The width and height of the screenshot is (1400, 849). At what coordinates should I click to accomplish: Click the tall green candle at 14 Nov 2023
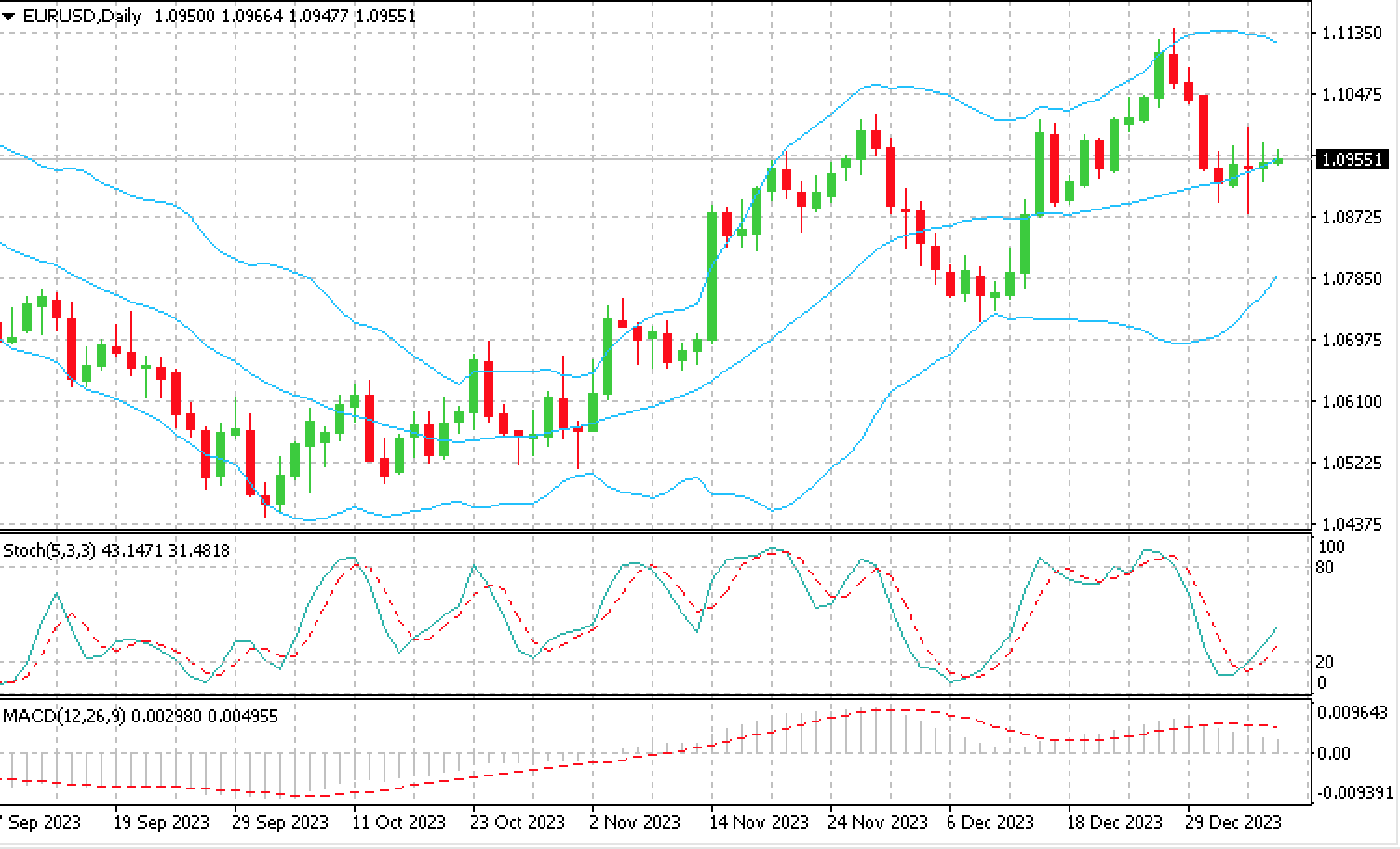coord(712,276)
